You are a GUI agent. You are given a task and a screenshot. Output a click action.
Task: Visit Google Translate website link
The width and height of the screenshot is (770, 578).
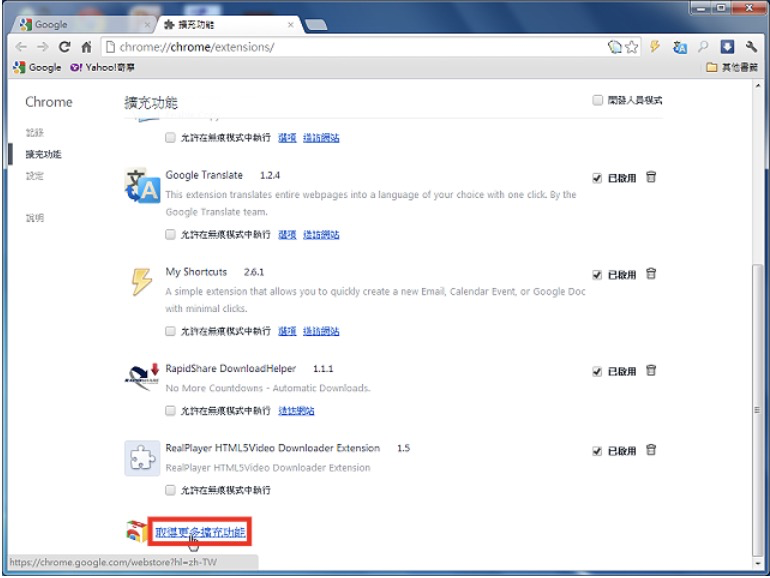(321, 235)
